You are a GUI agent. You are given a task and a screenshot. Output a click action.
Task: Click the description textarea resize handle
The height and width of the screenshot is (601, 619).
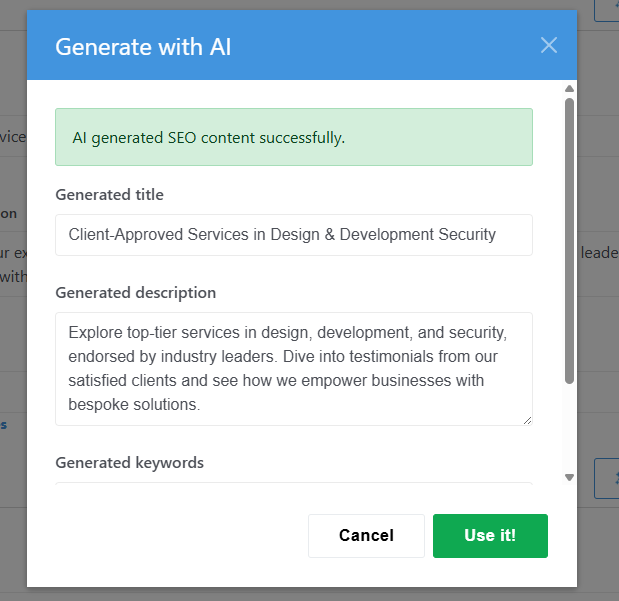click(527, 420)
